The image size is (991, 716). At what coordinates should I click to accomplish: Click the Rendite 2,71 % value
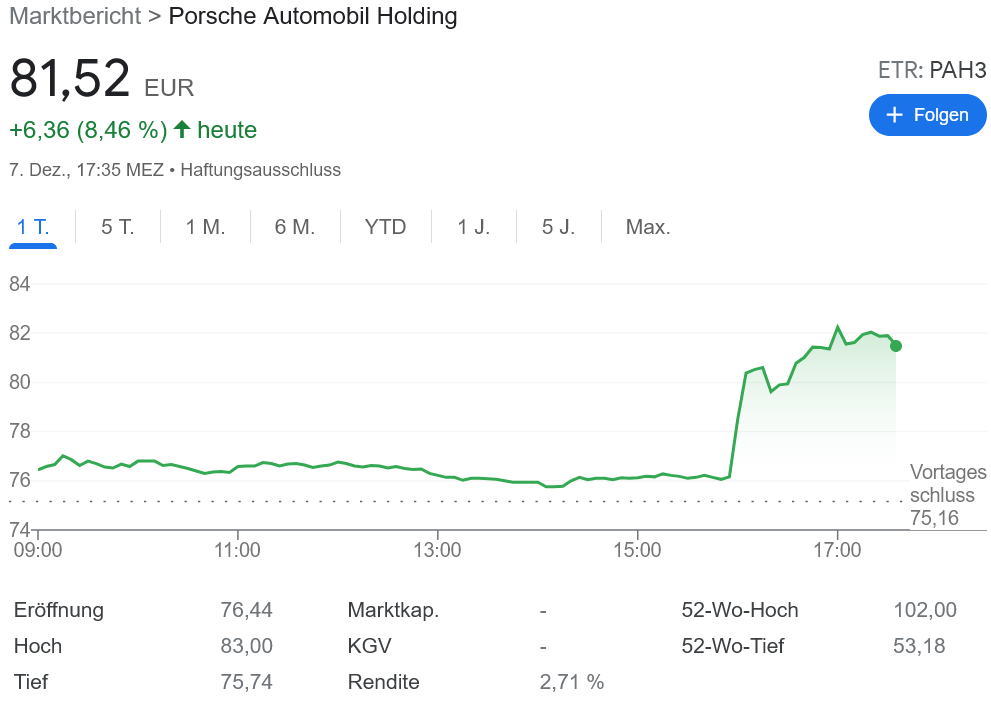[x=572, y=682]
